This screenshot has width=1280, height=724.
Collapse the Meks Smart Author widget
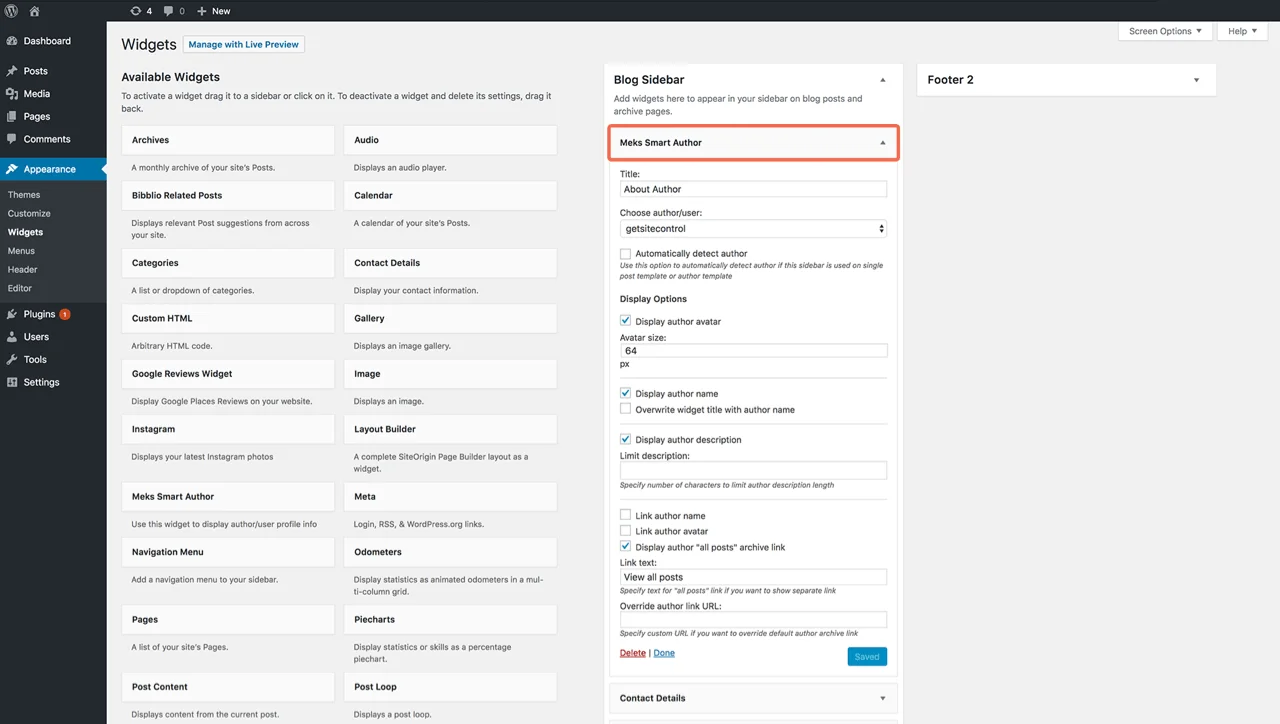[883, 143]
